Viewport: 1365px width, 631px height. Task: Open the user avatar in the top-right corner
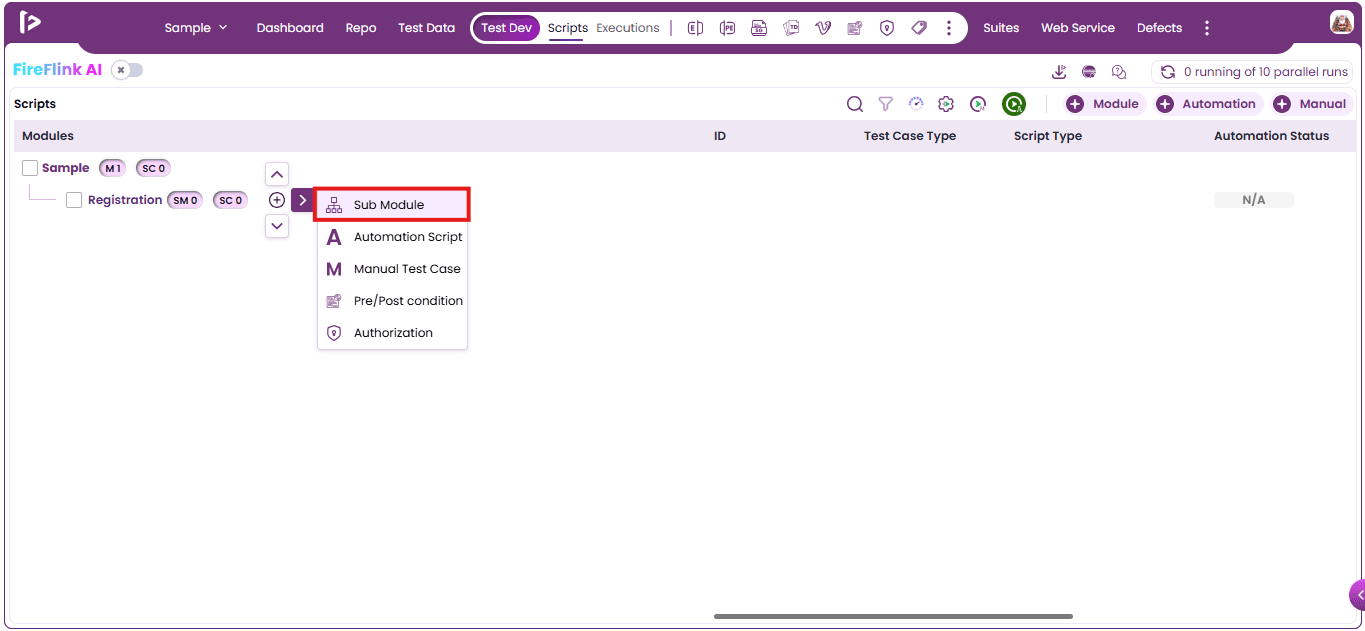1342,22
